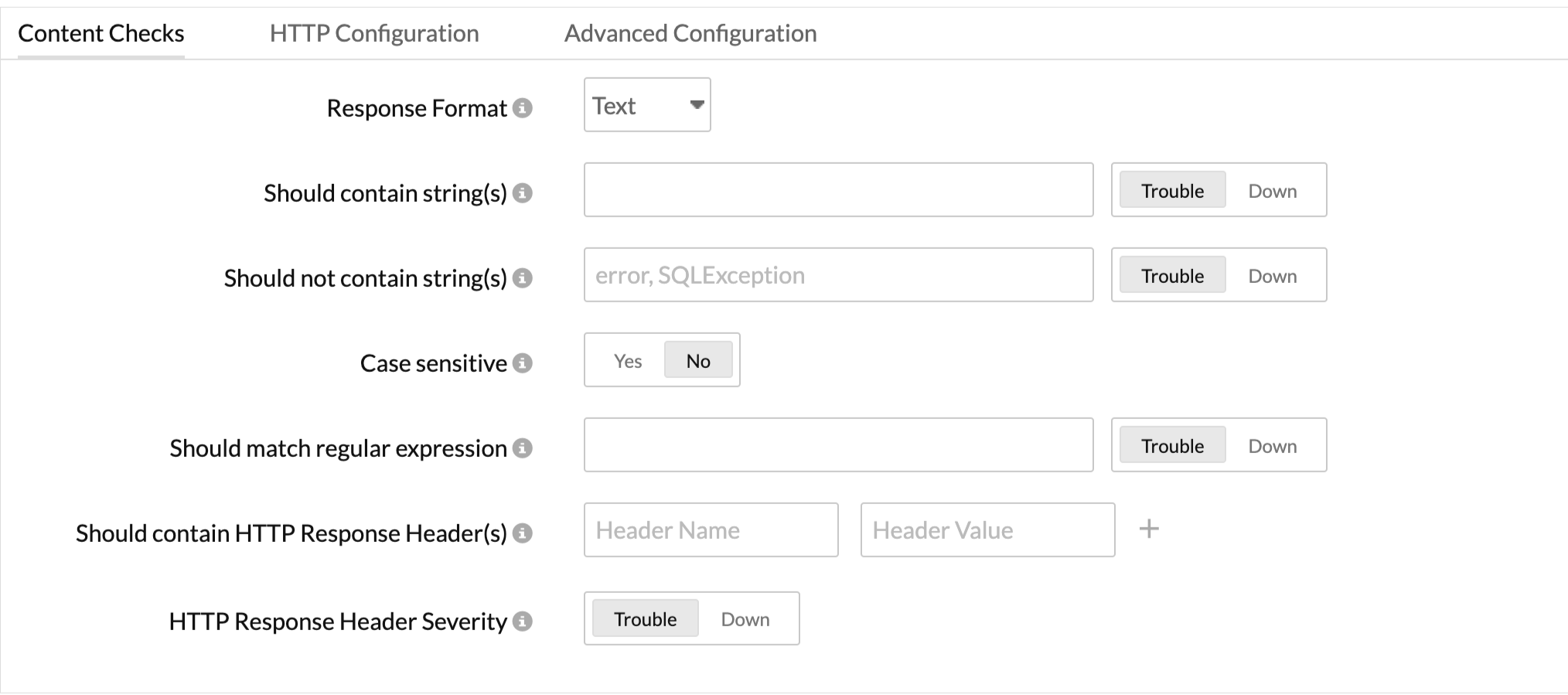Focus the Should not contain string(s) field

838,275
